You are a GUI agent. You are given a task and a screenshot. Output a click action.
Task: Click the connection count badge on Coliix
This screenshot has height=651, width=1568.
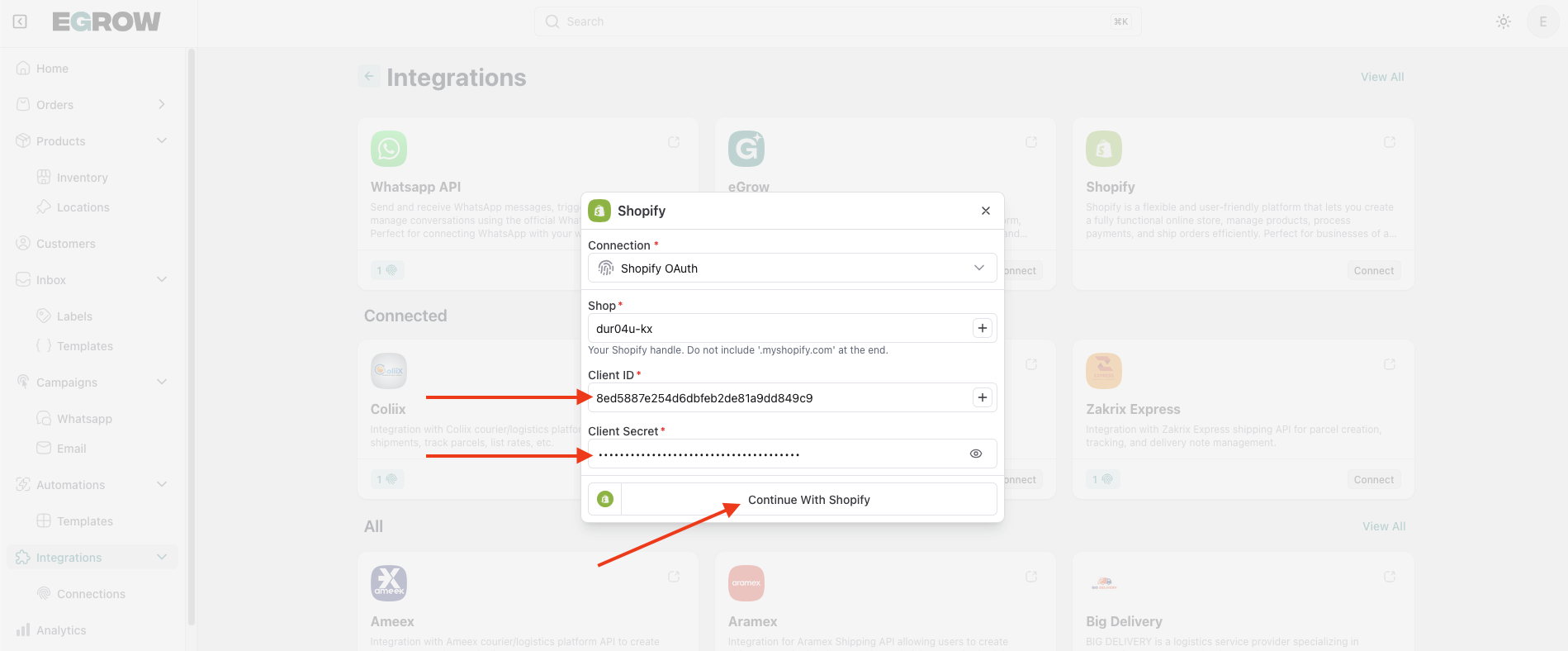point(387,479)
